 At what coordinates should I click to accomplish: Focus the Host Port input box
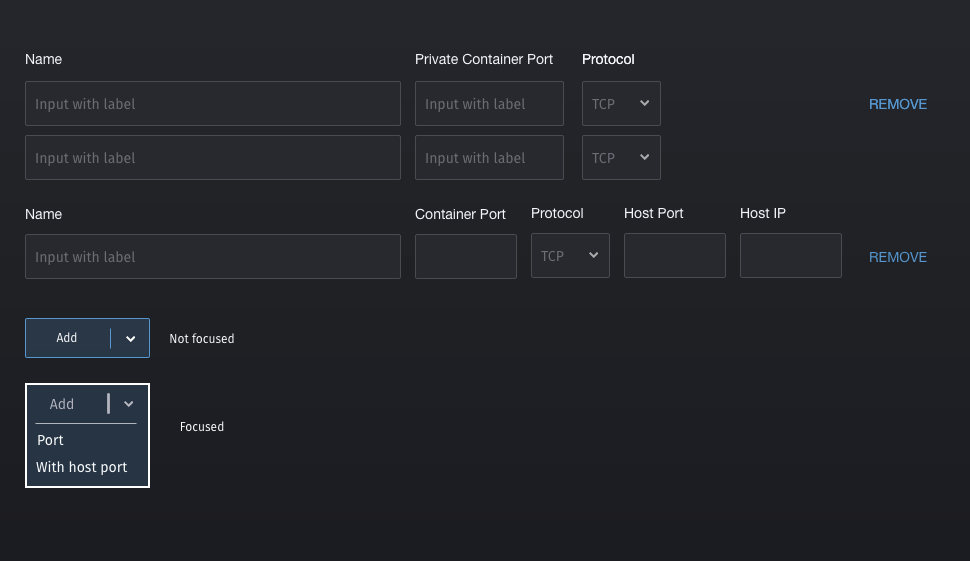(674, 256)
